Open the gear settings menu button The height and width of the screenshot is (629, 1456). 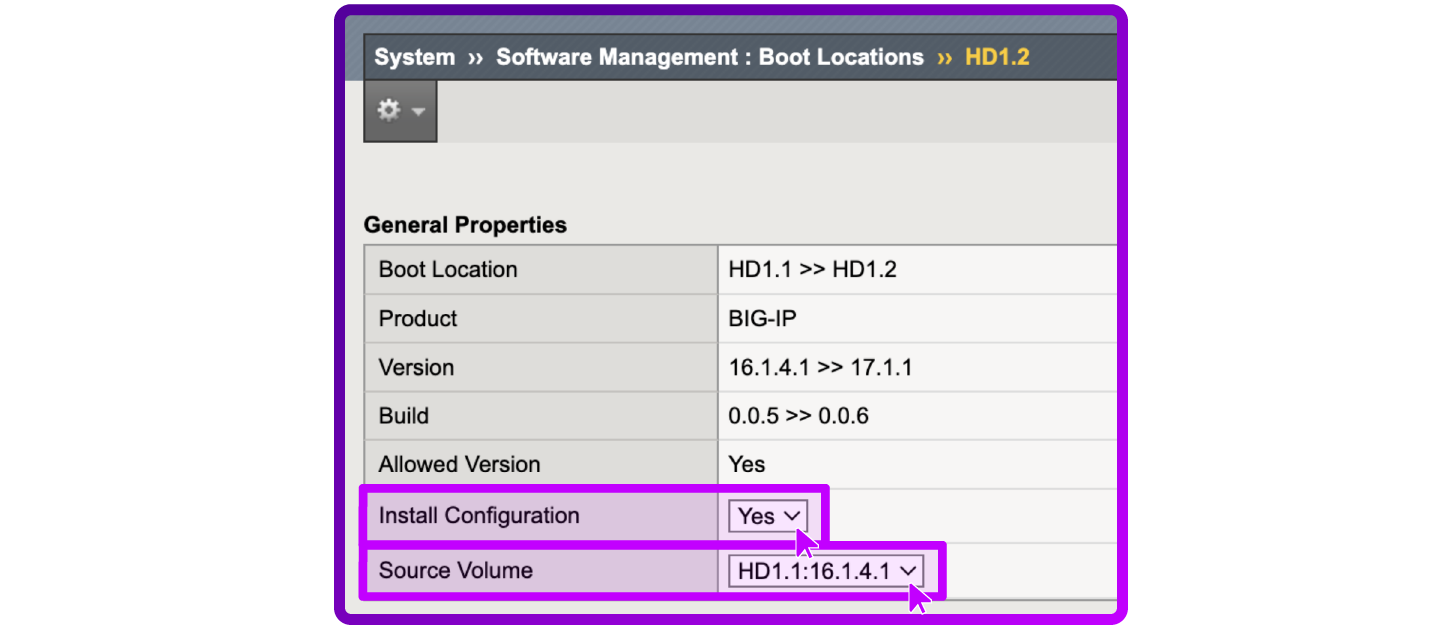pos(400,110)
